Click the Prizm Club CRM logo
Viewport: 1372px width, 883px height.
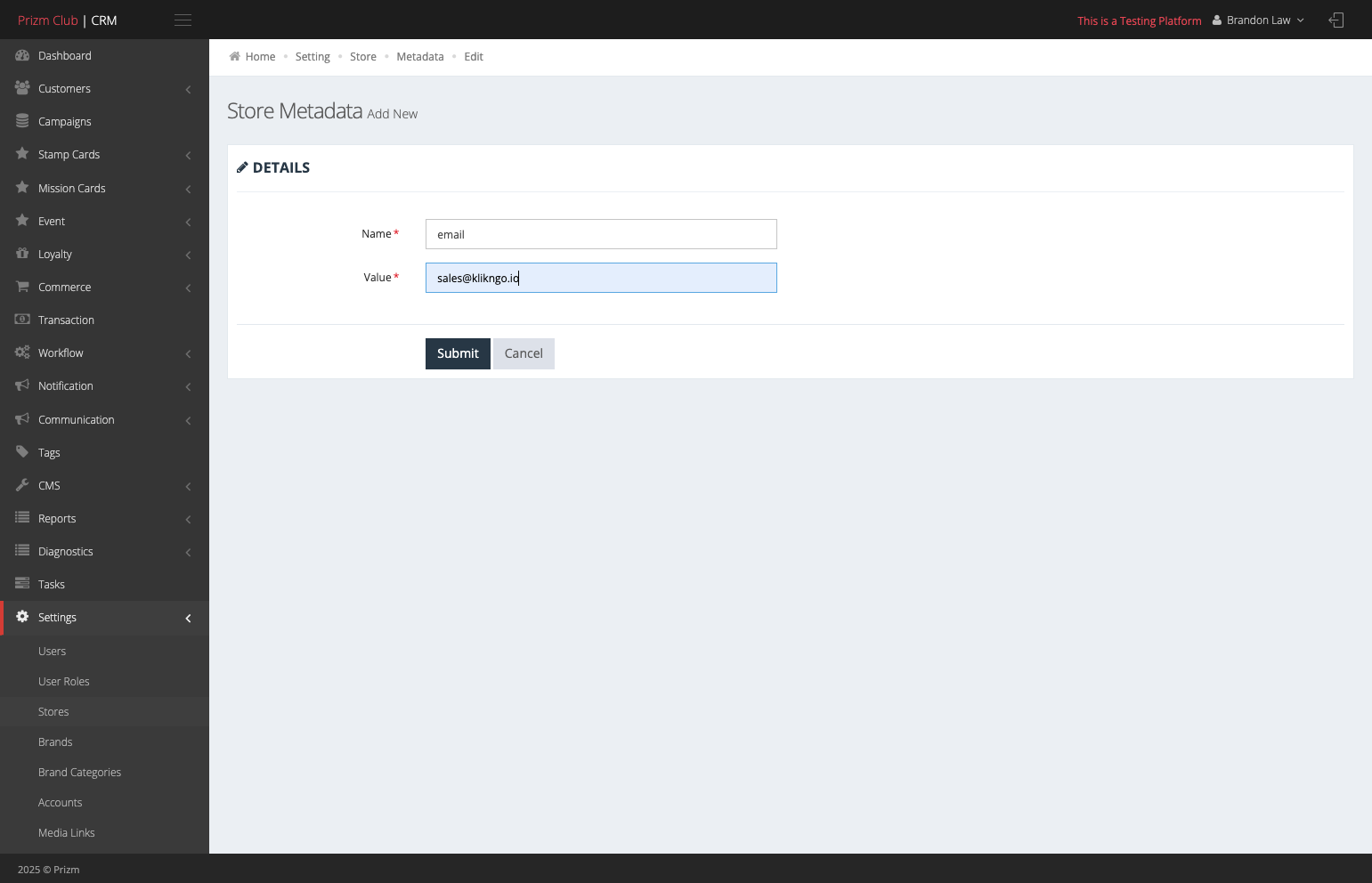click(68, 20)
